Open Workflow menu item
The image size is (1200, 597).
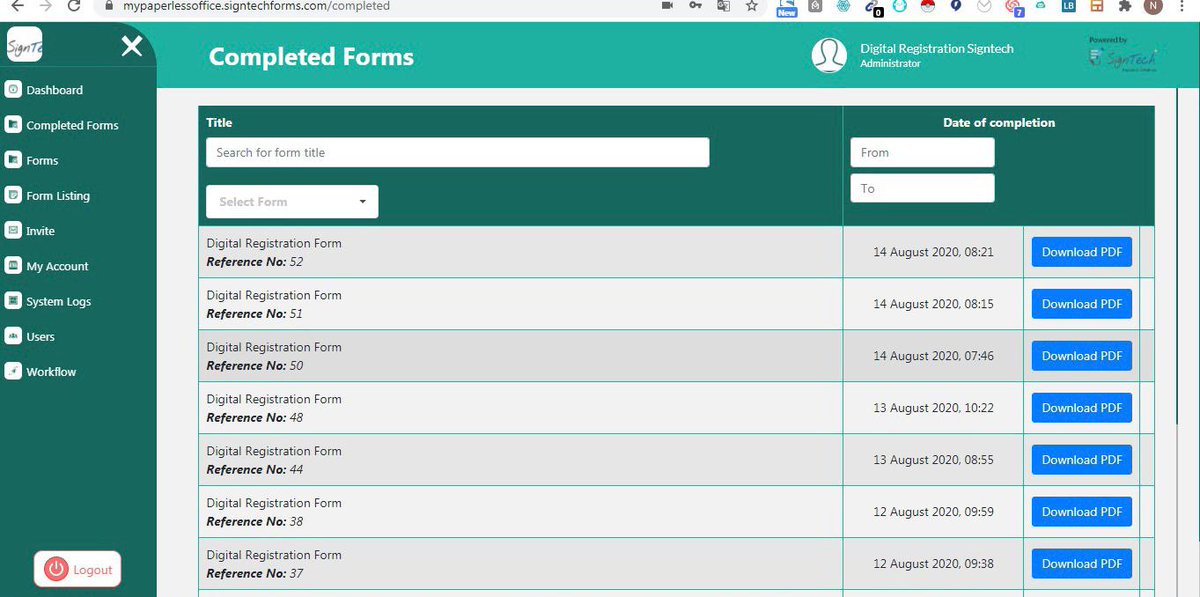[x=51, y=371]
